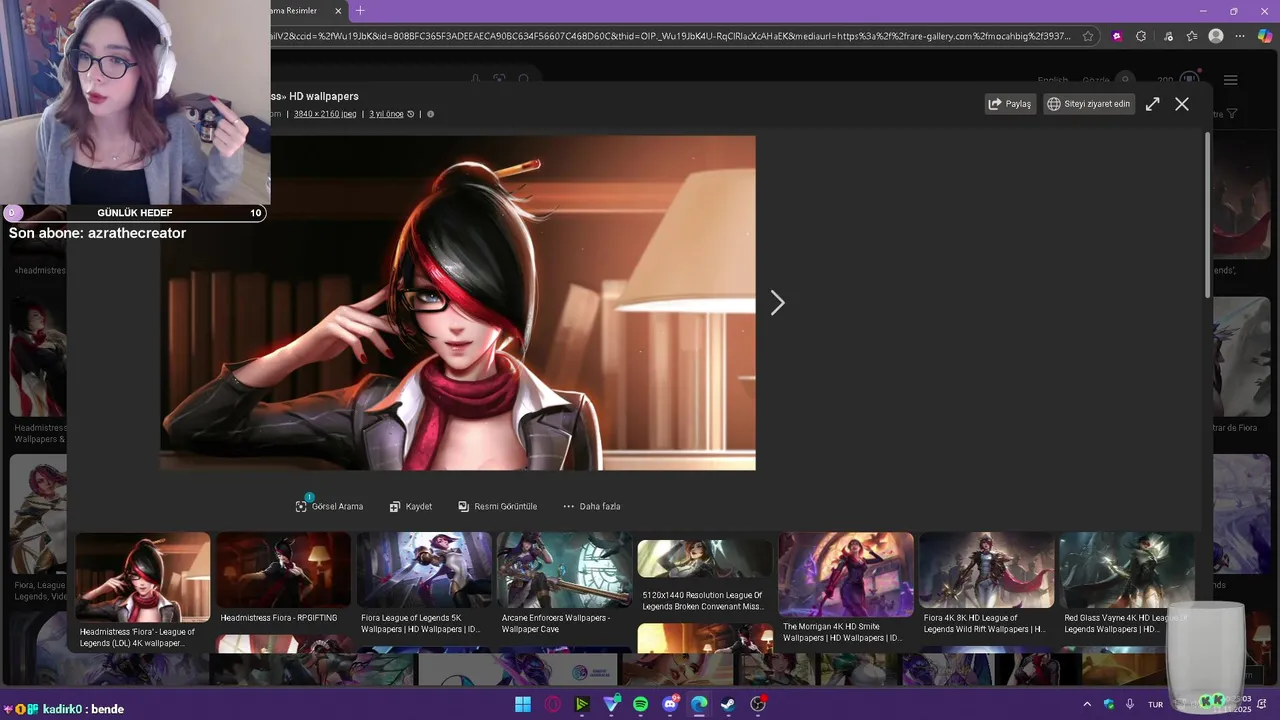Open the browser profile avatar

tap(1216, 36)
